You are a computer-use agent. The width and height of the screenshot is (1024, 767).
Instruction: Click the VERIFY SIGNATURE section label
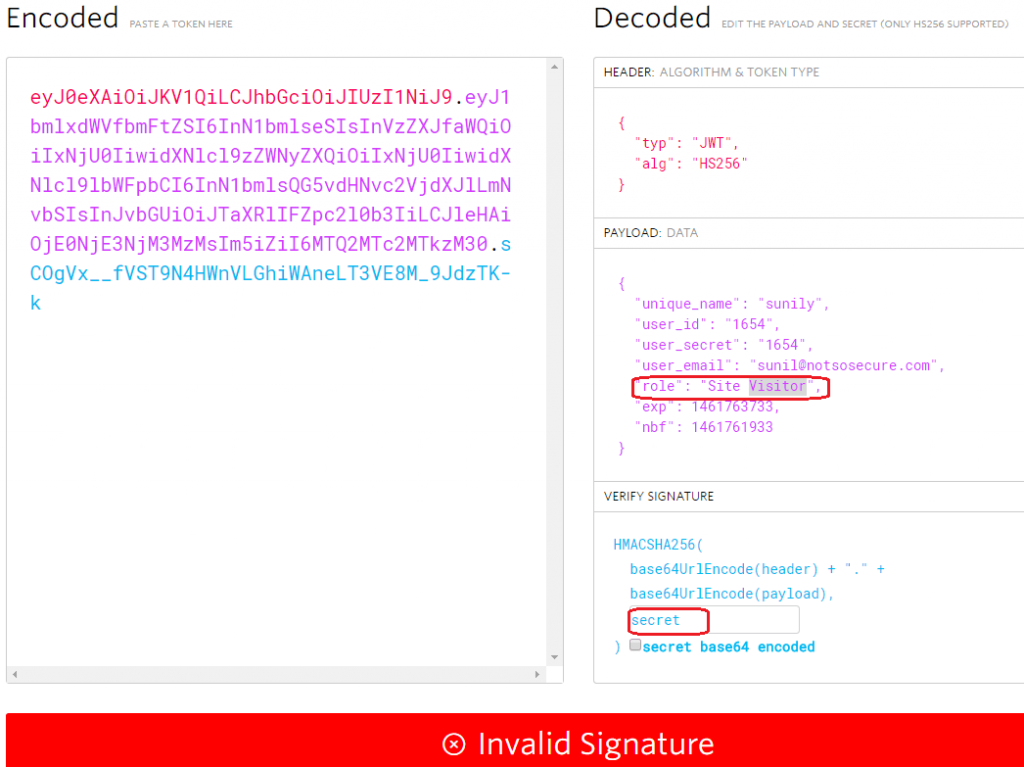click(x=658, y=496)
